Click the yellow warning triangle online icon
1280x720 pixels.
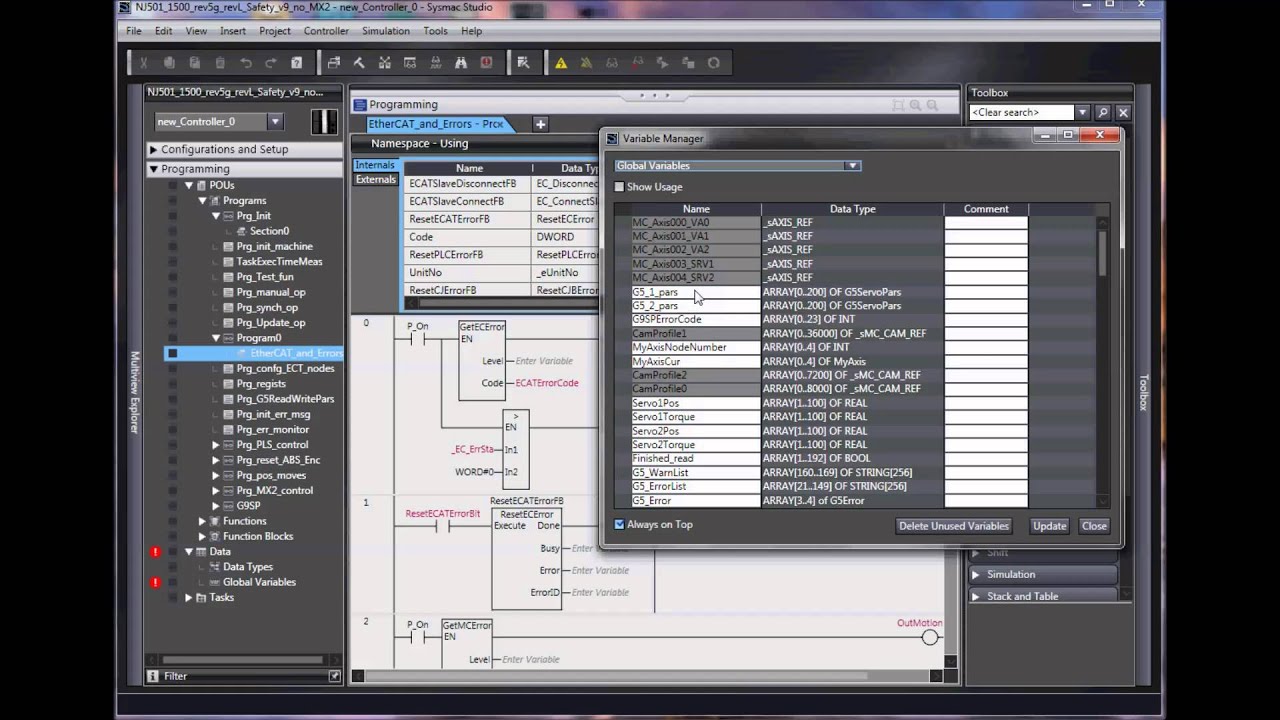pos(561,63)
